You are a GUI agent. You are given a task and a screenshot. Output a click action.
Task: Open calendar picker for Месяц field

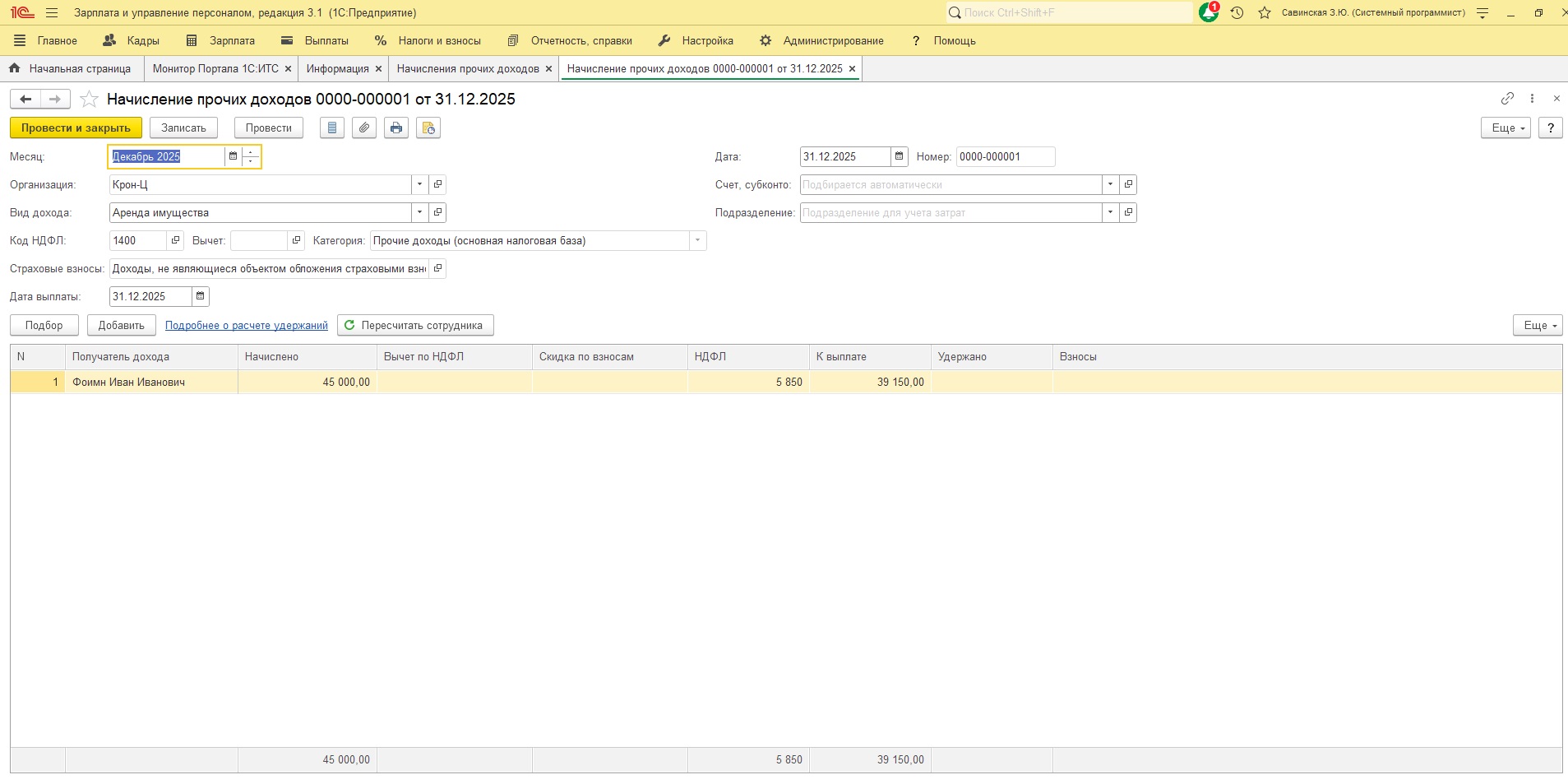click(233, 156)
